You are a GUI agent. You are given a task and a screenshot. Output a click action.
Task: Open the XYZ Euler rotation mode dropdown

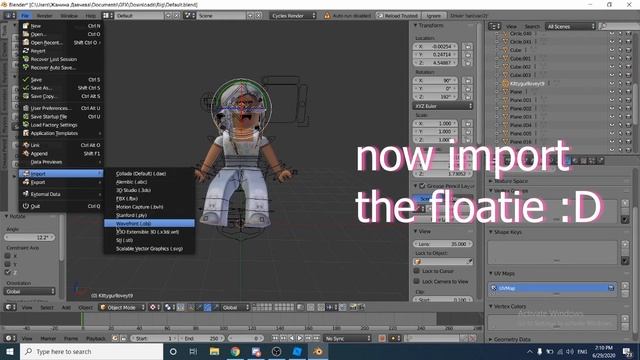[443, 106]
